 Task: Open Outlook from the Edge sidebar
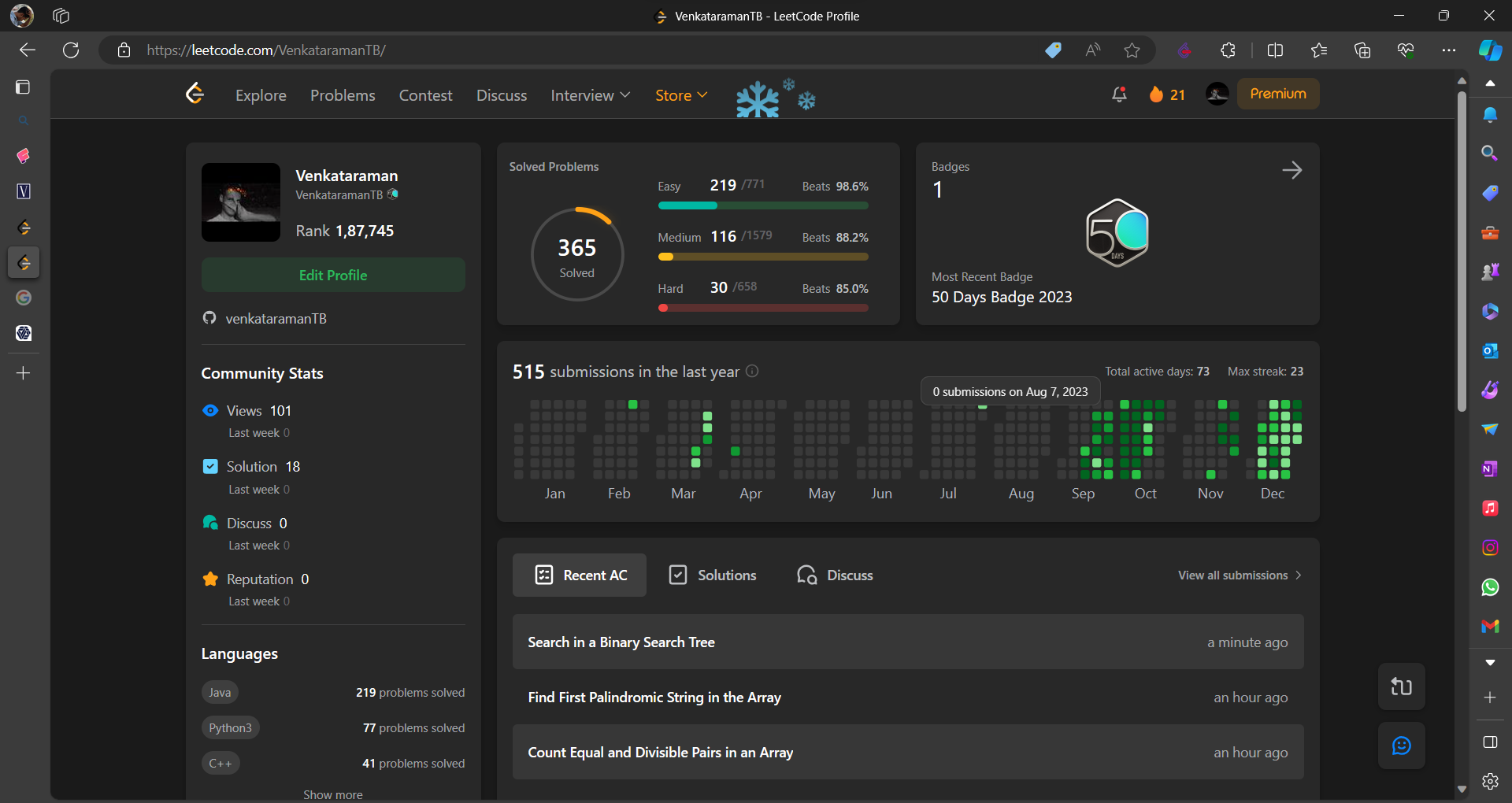point(1490,351)
